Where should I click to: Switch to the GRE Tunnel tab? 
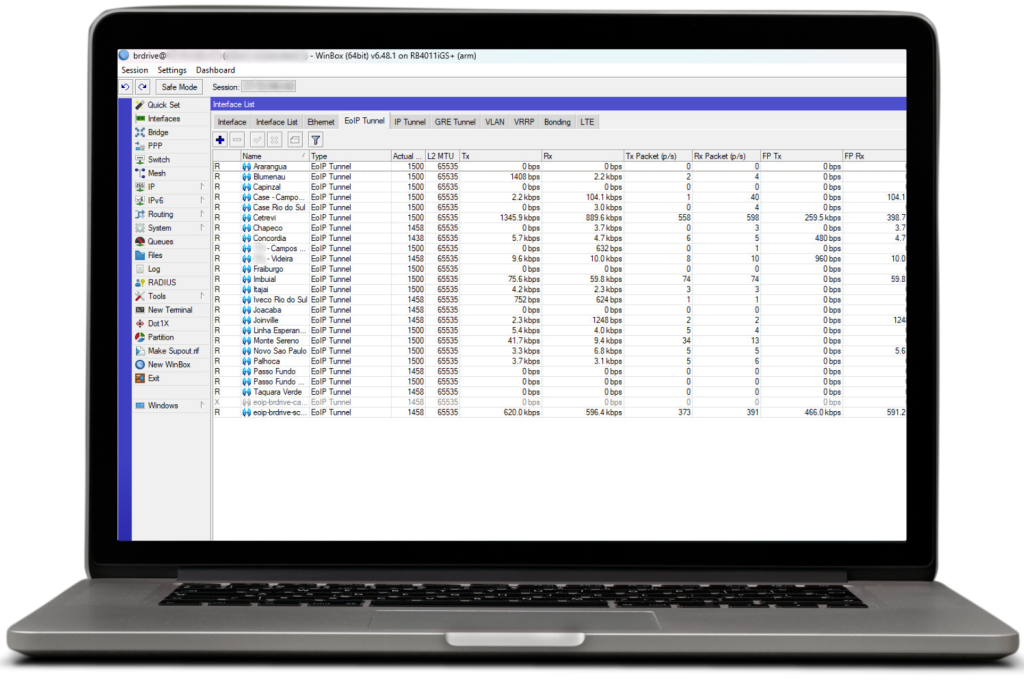click(x=455, y=122)
